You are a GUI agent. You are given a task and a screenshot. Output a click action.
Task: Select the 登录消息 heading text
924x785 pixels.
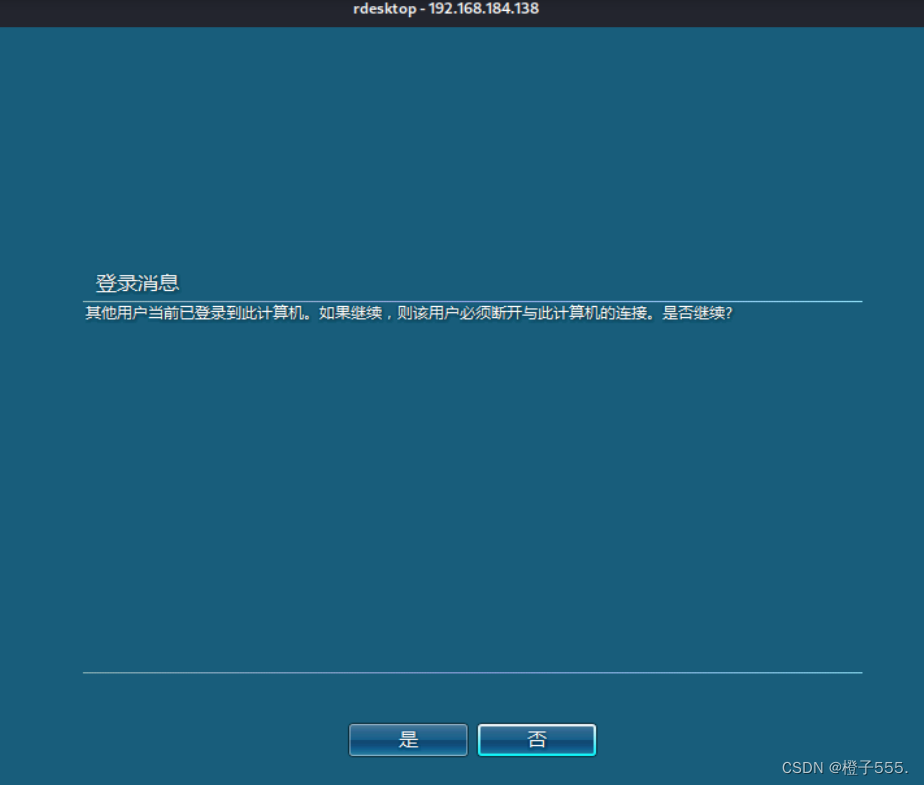point(137,283)
